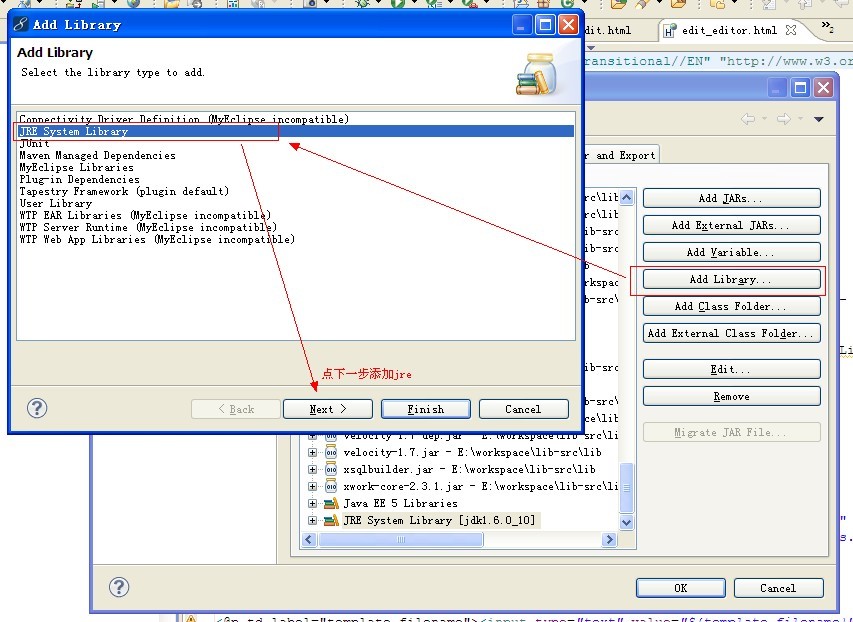This screenshot has width=853, height=622.
Task: Switch to the edit_editor.html editor tab
Action: pyautogui.click(x=729, y=30)
